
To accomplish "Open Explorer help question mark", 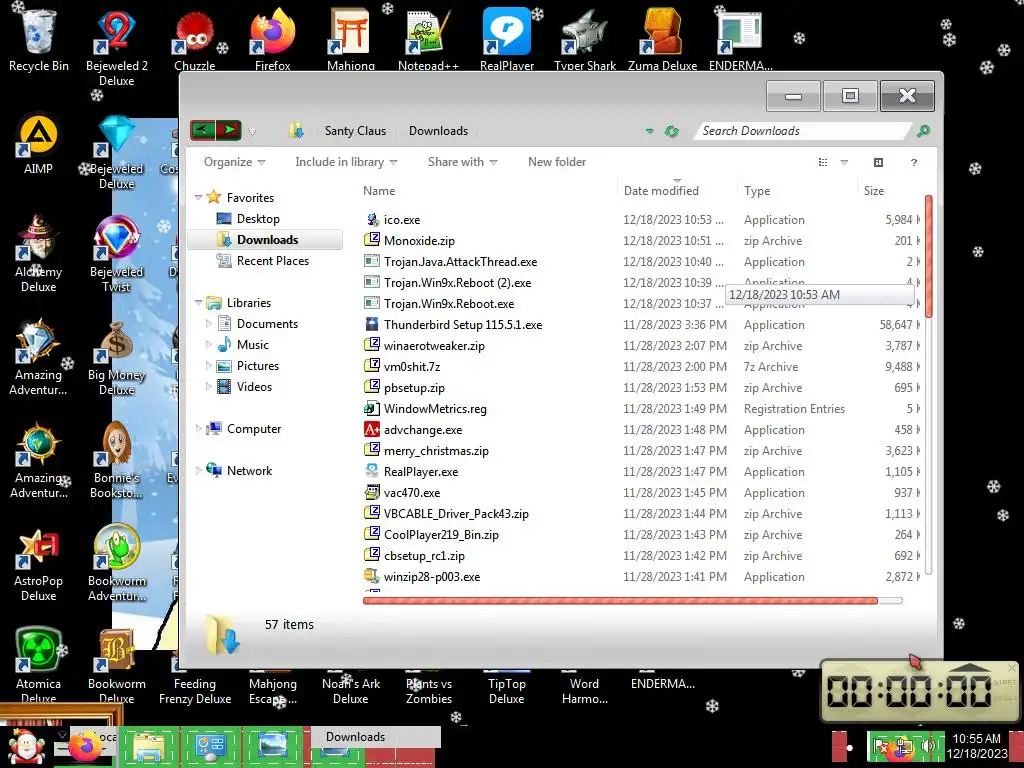I will pyautogui.click(x=914, y=162).
